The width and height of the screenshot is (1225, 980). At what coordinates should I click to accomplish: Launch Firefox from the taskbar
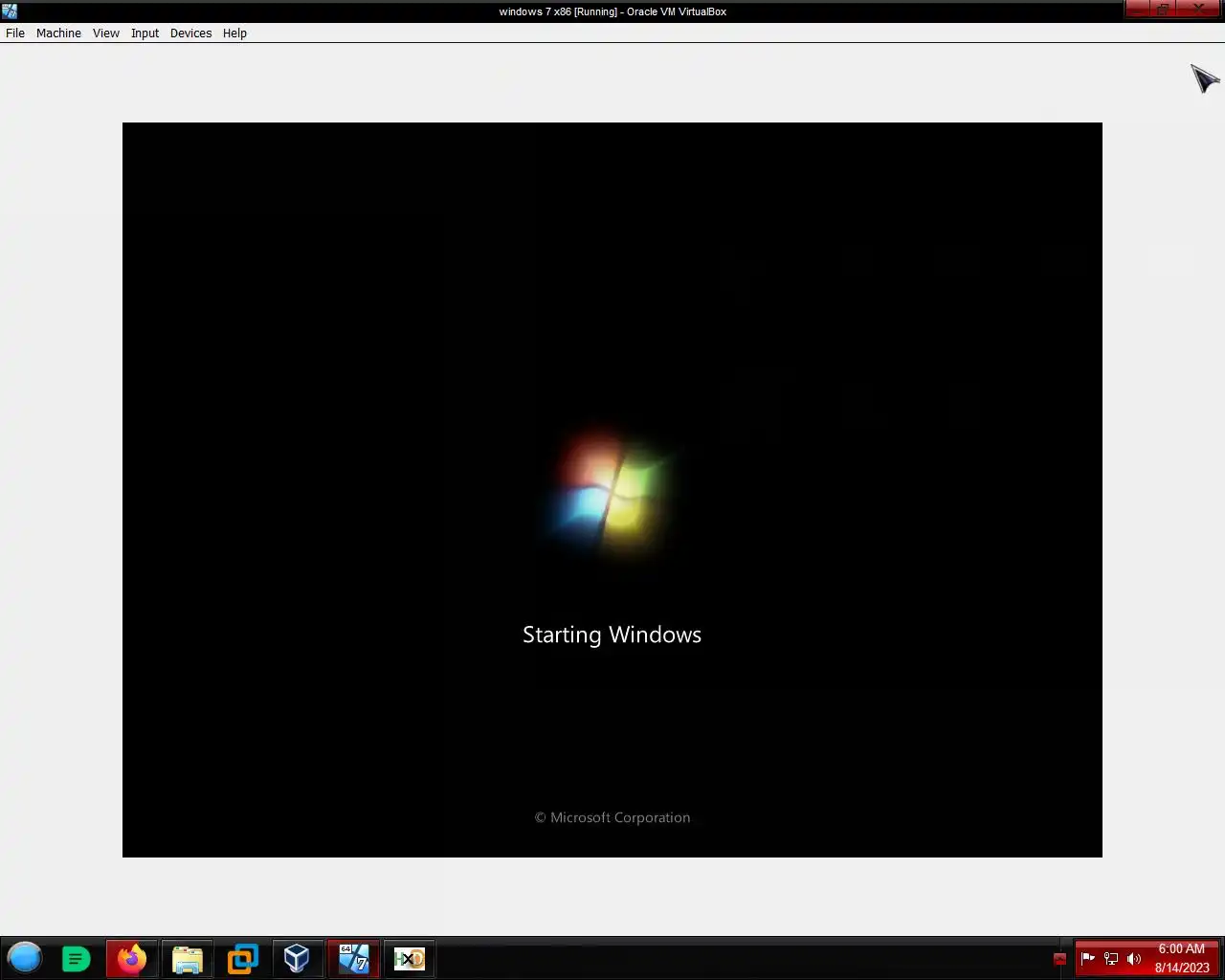point(132,958)
